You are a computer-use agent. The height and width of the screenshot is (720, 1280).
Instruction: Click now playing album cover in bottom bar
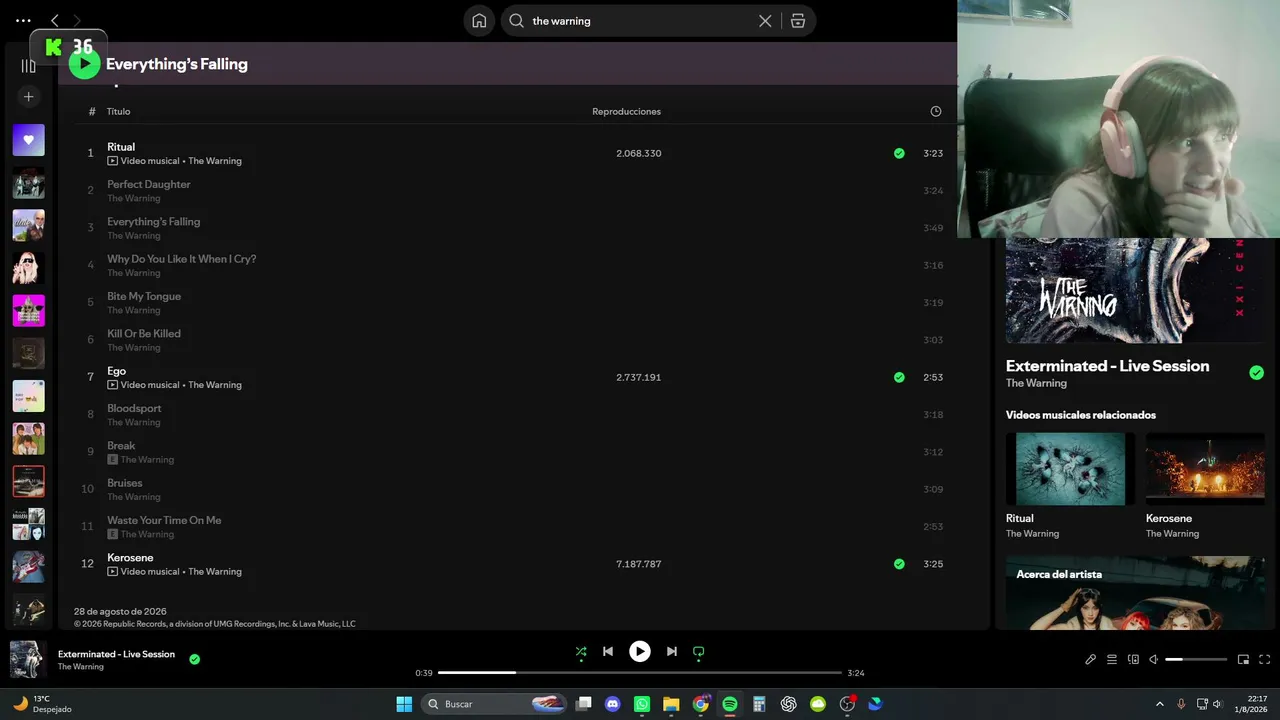tap(28, 660)
